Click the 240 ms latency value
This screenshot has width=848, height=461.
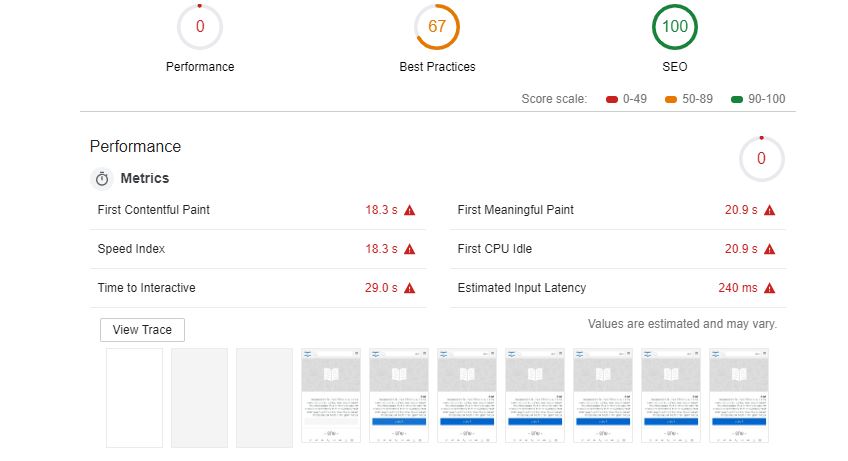[x=738, y=287]
